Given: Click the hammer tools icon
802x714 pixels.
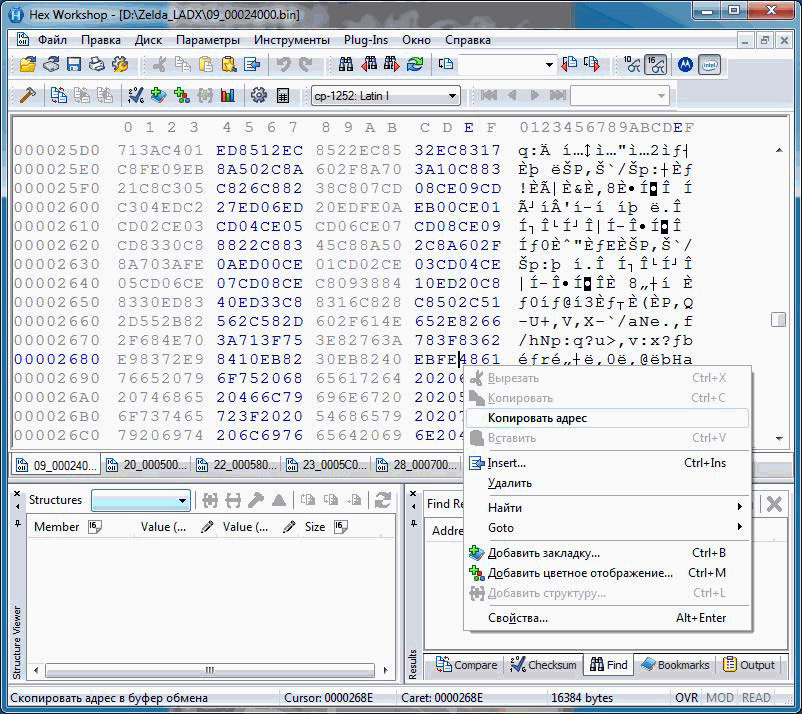Looking at the screenshot, I should (27, 95).
